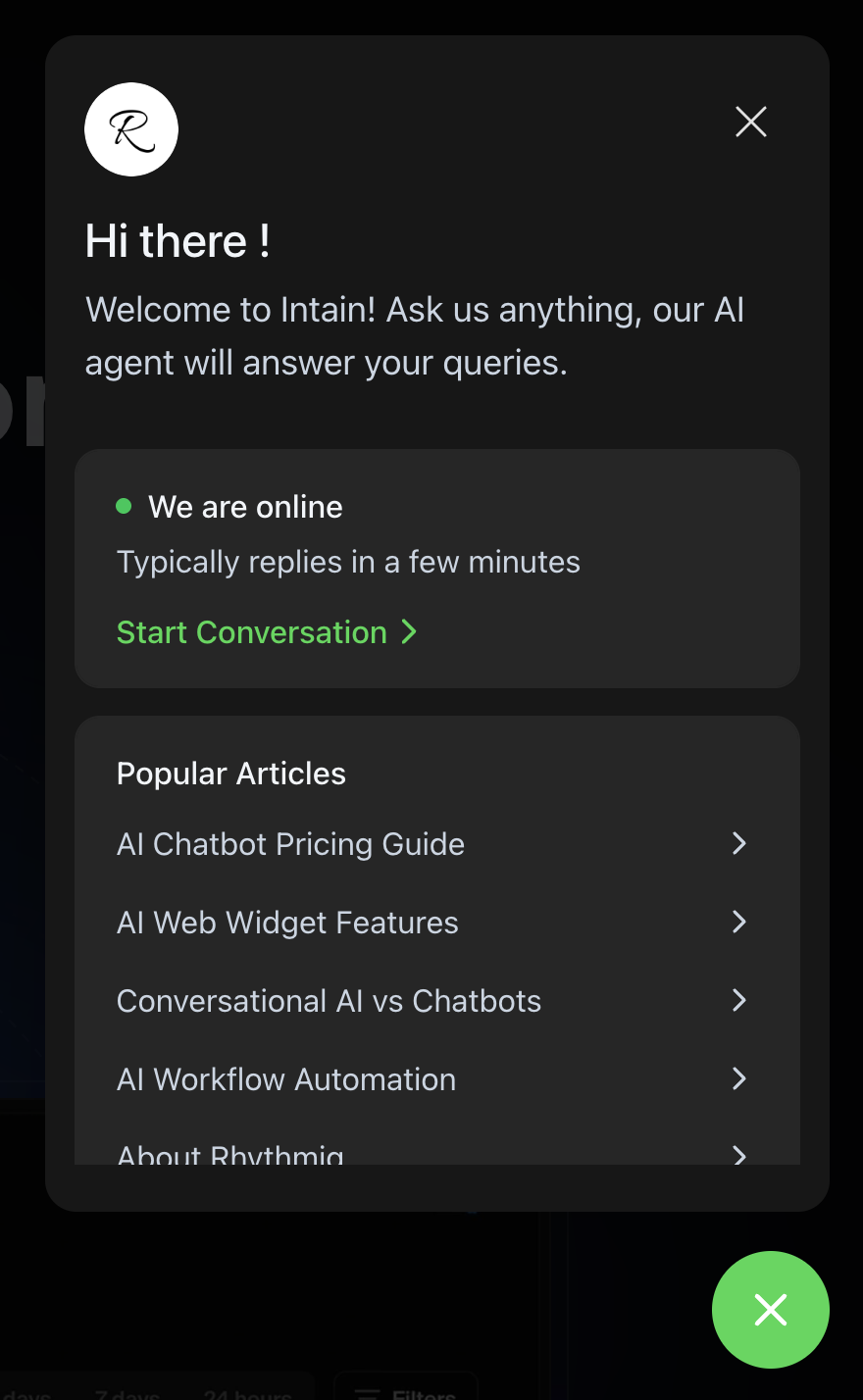
Task: Expand AI Chatbot Pricing Guide chevron
Action: (739, 843)
